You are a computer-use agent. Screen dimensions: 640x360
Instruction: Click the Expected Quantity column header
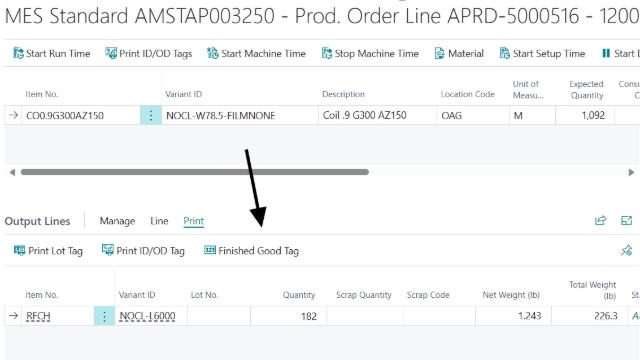(587, 89)
